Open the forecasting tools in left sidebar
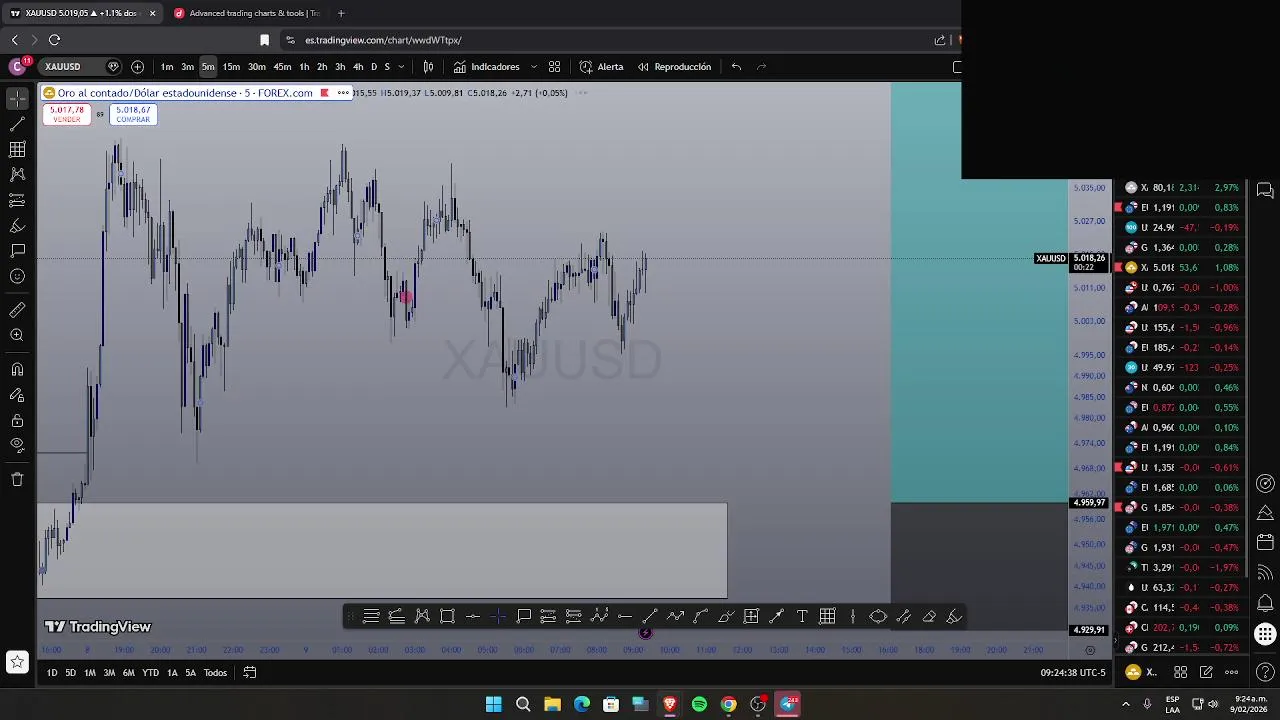This screenshot has height=720, width=1280. (x=17, y=200)
